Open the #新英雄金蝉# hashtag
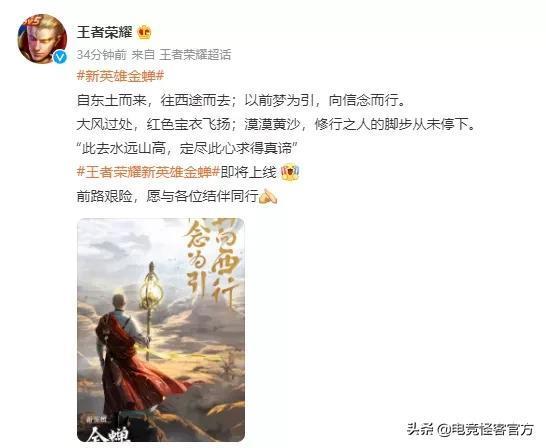 120,76
